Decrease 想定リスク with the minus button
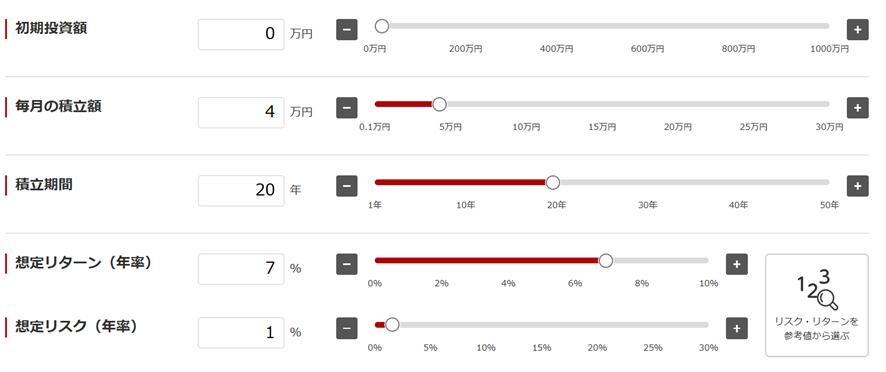This screenshot has width=886, height=372. [x=347, y=328]
